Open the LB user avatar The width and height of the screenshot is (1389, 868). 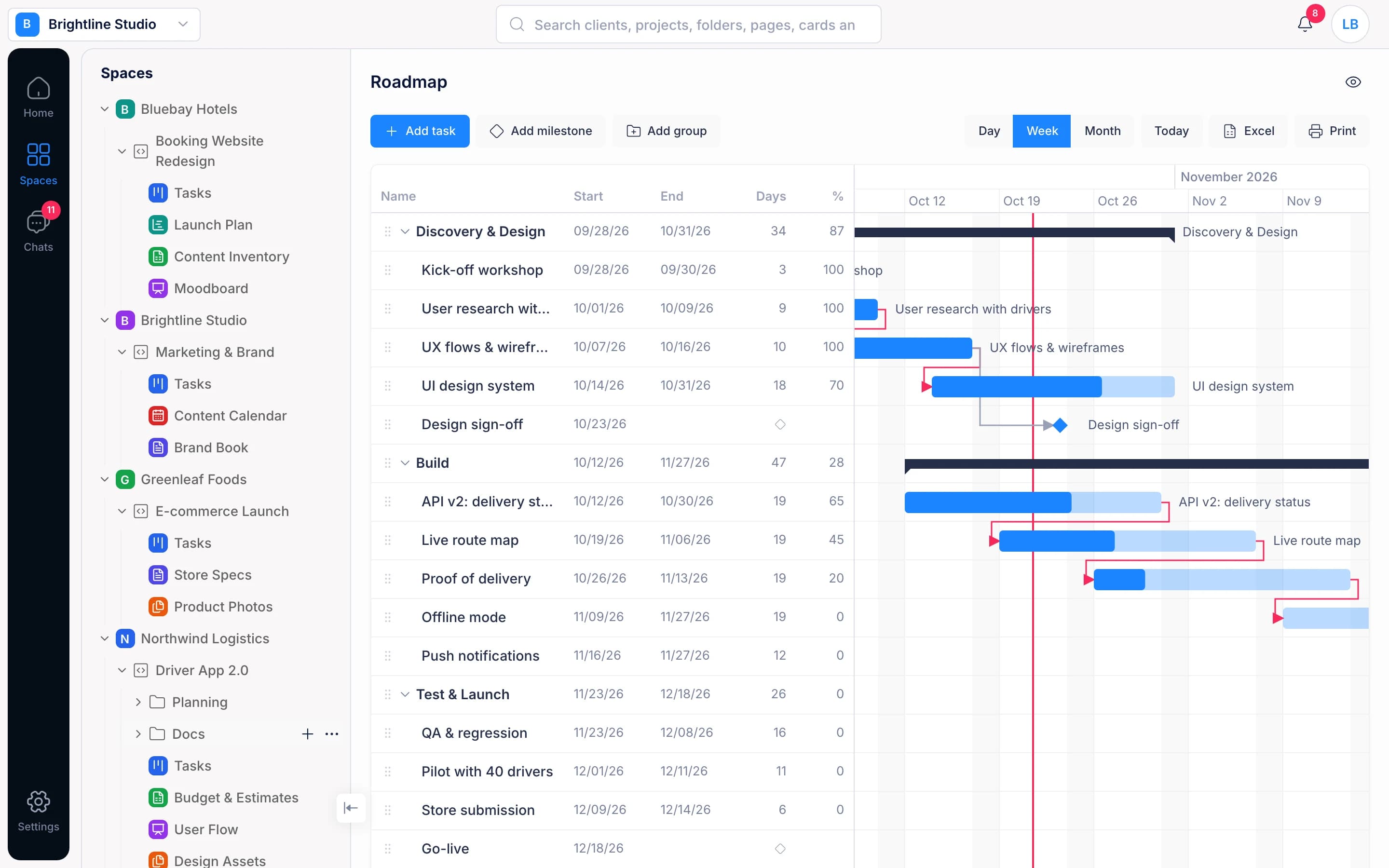(1349, 24)
